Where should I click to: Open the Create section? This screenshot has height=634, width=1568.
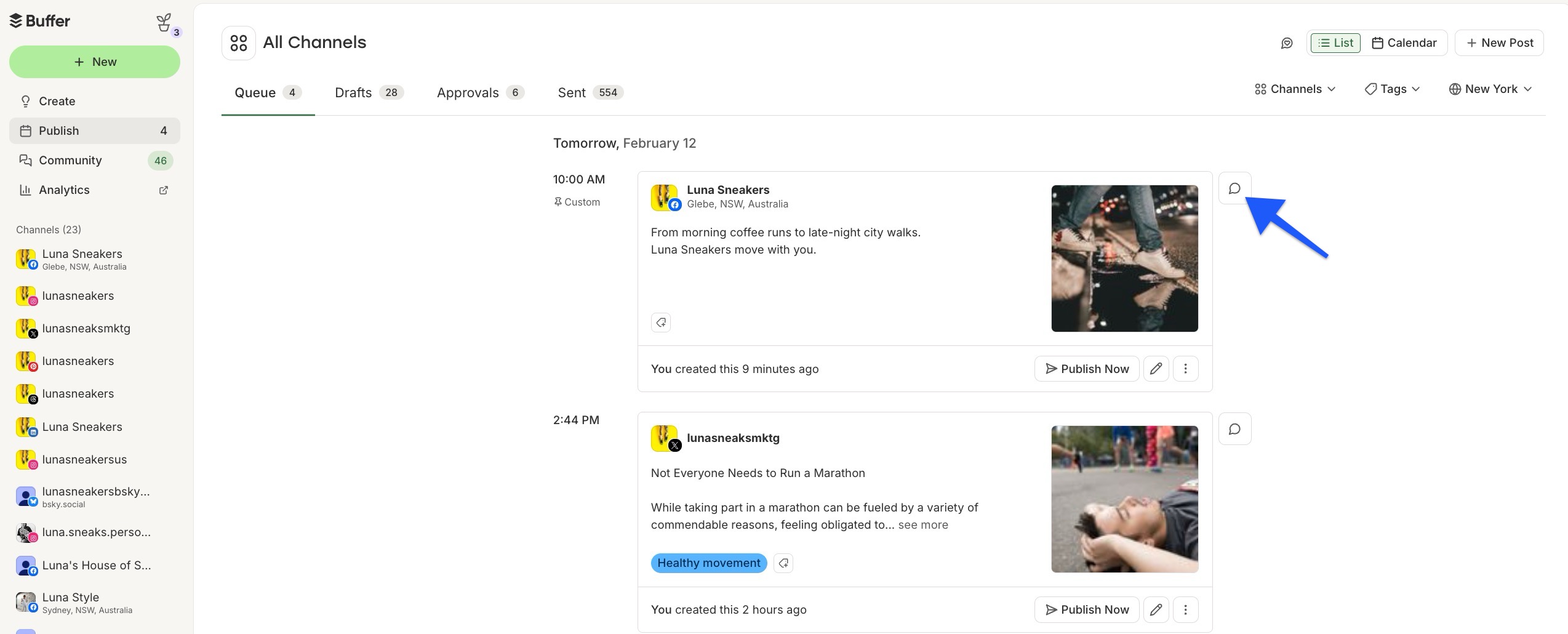click(95, 101)
